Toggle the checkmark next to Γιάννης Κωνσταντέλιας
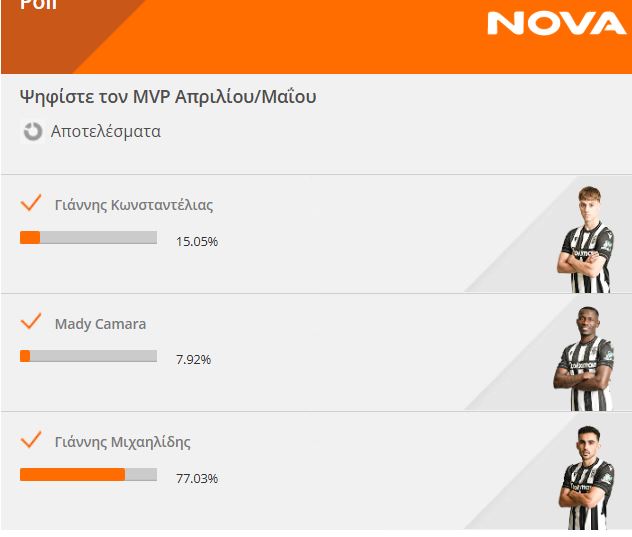Screen dimensions: 632x537 [x=31, y=202]
